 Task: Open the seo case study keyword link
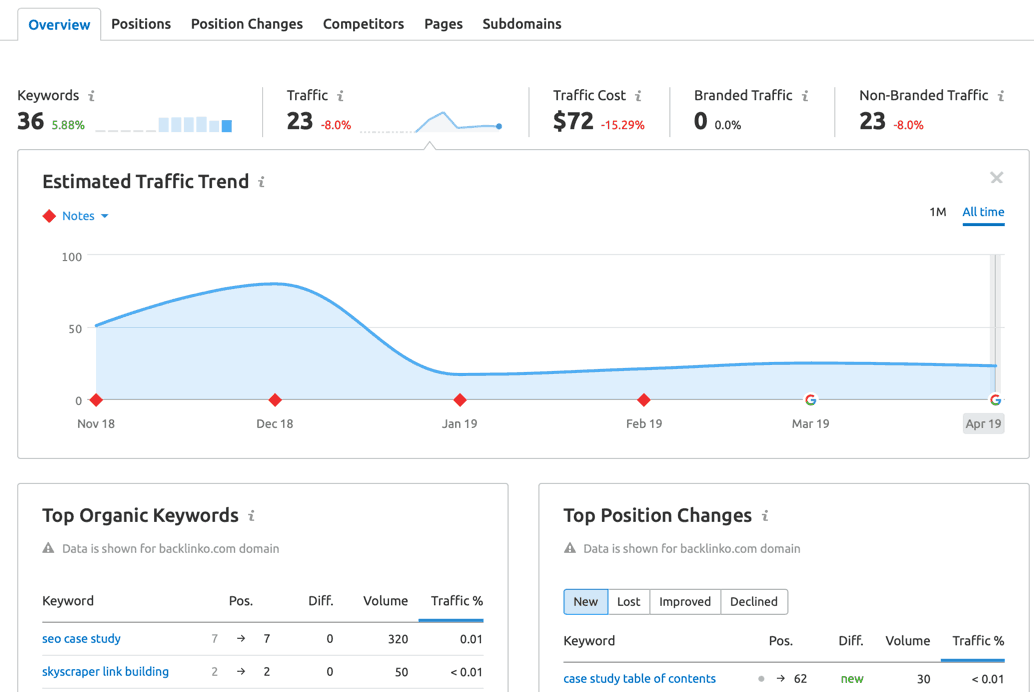point(81,638)
